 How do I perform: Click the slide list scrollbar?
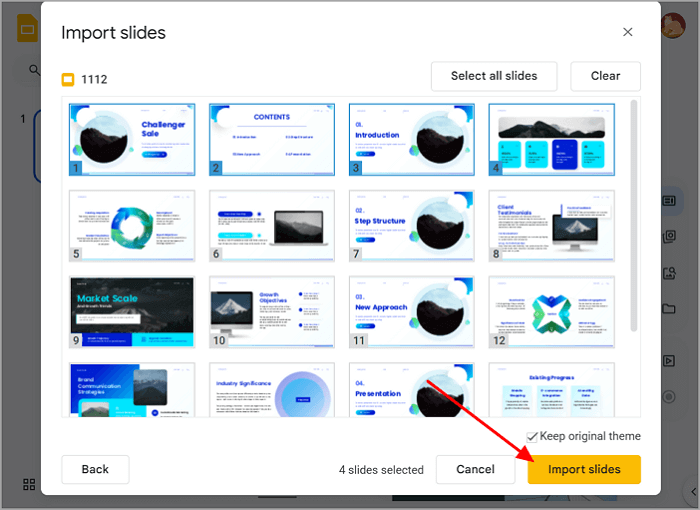pyautogui.click(x=633, y=216)
